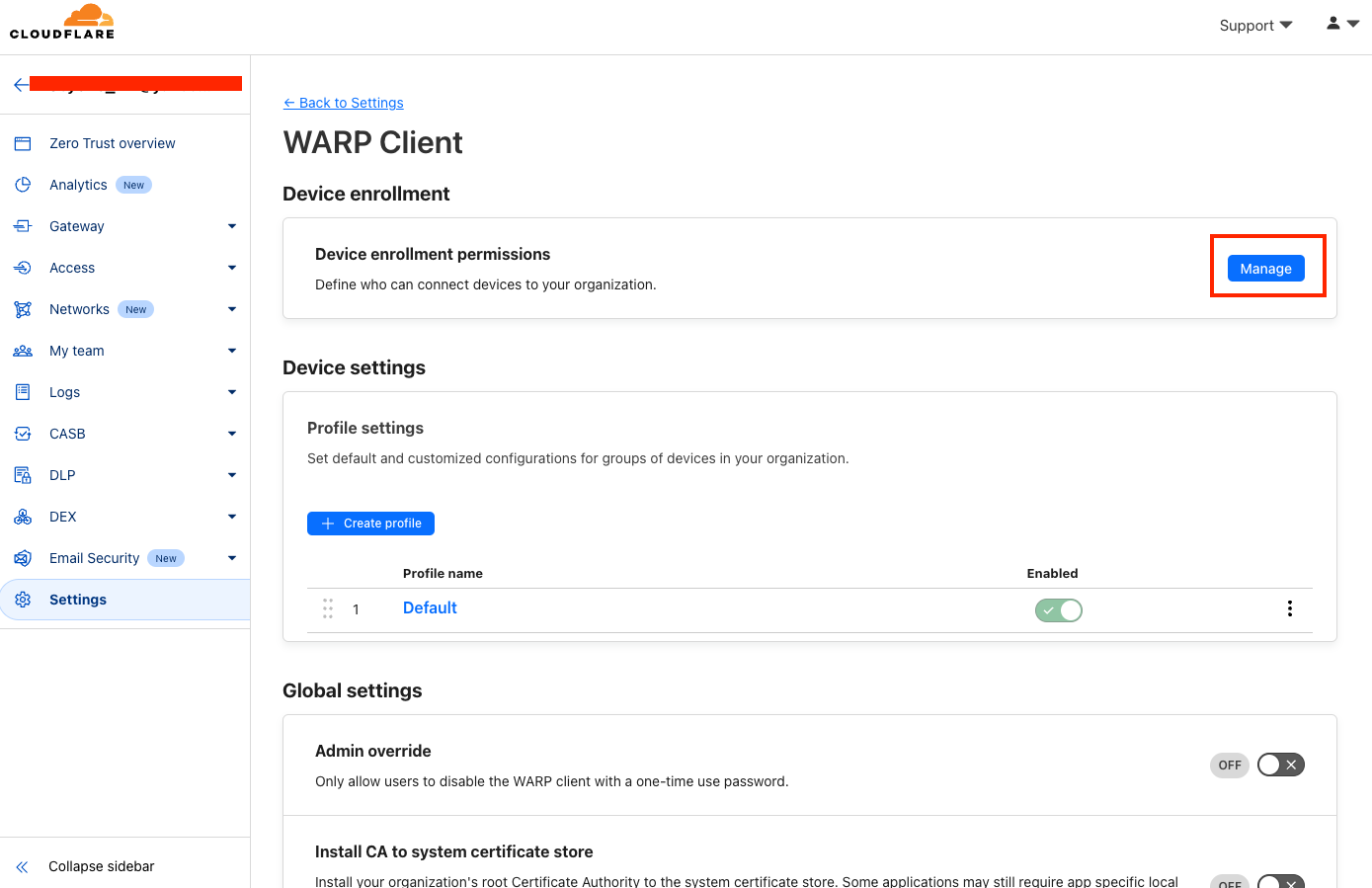Viewport: 1372px width, 888px height.
Task: Open DEX using its sidebar icon
Action: 22,516
